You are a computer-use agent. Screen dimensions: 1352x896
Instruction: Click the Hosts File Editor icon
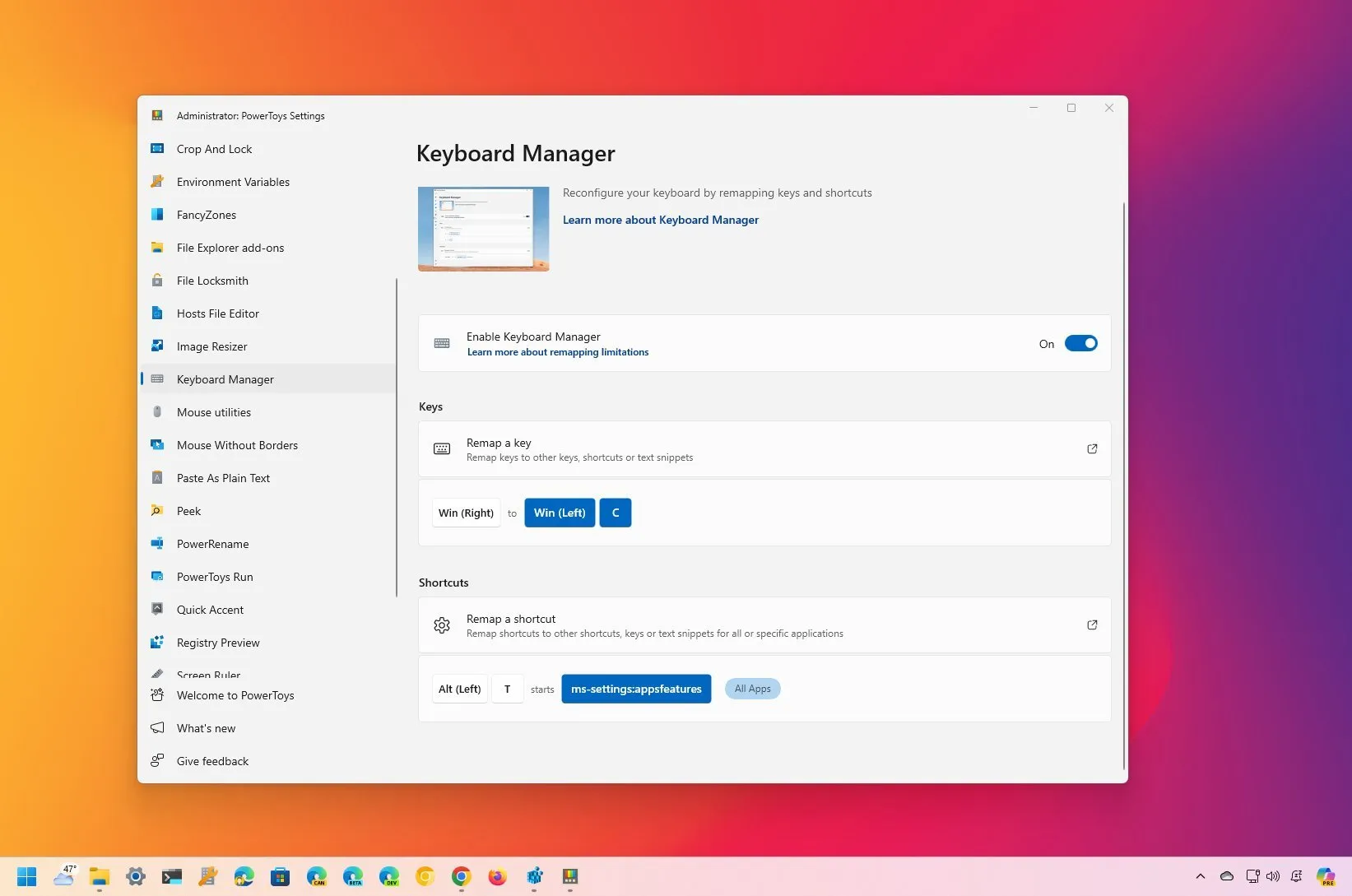[157, 313]
